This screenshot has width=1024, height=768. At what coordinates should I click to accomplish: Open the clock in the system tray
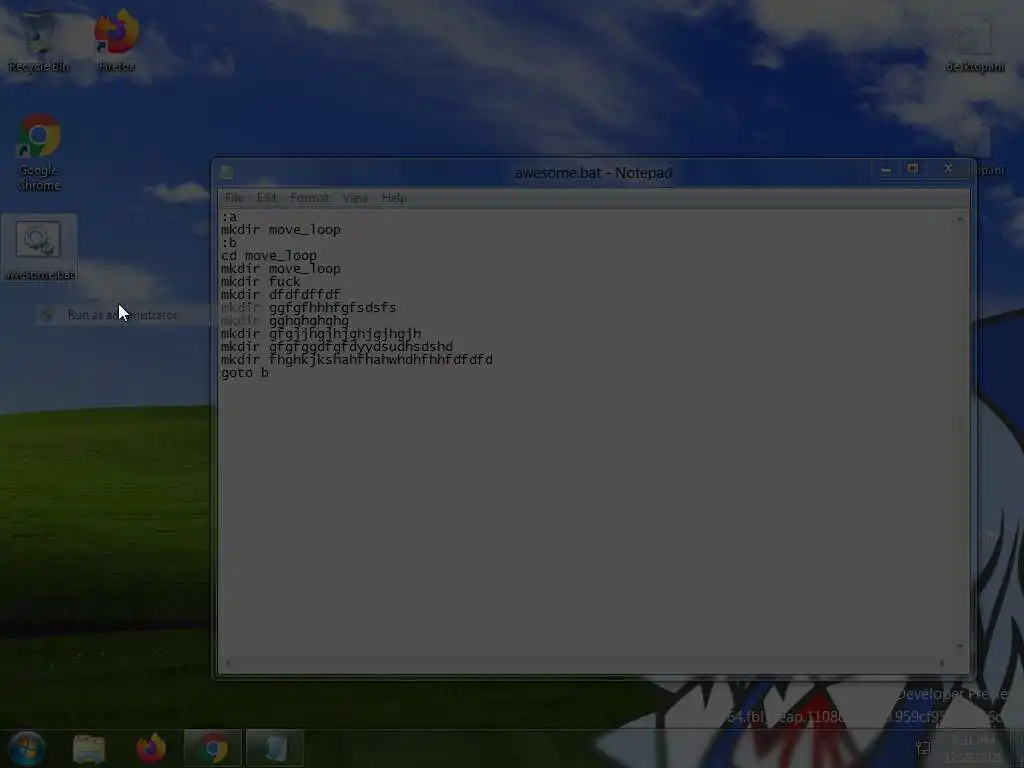[x=973, y=748]
